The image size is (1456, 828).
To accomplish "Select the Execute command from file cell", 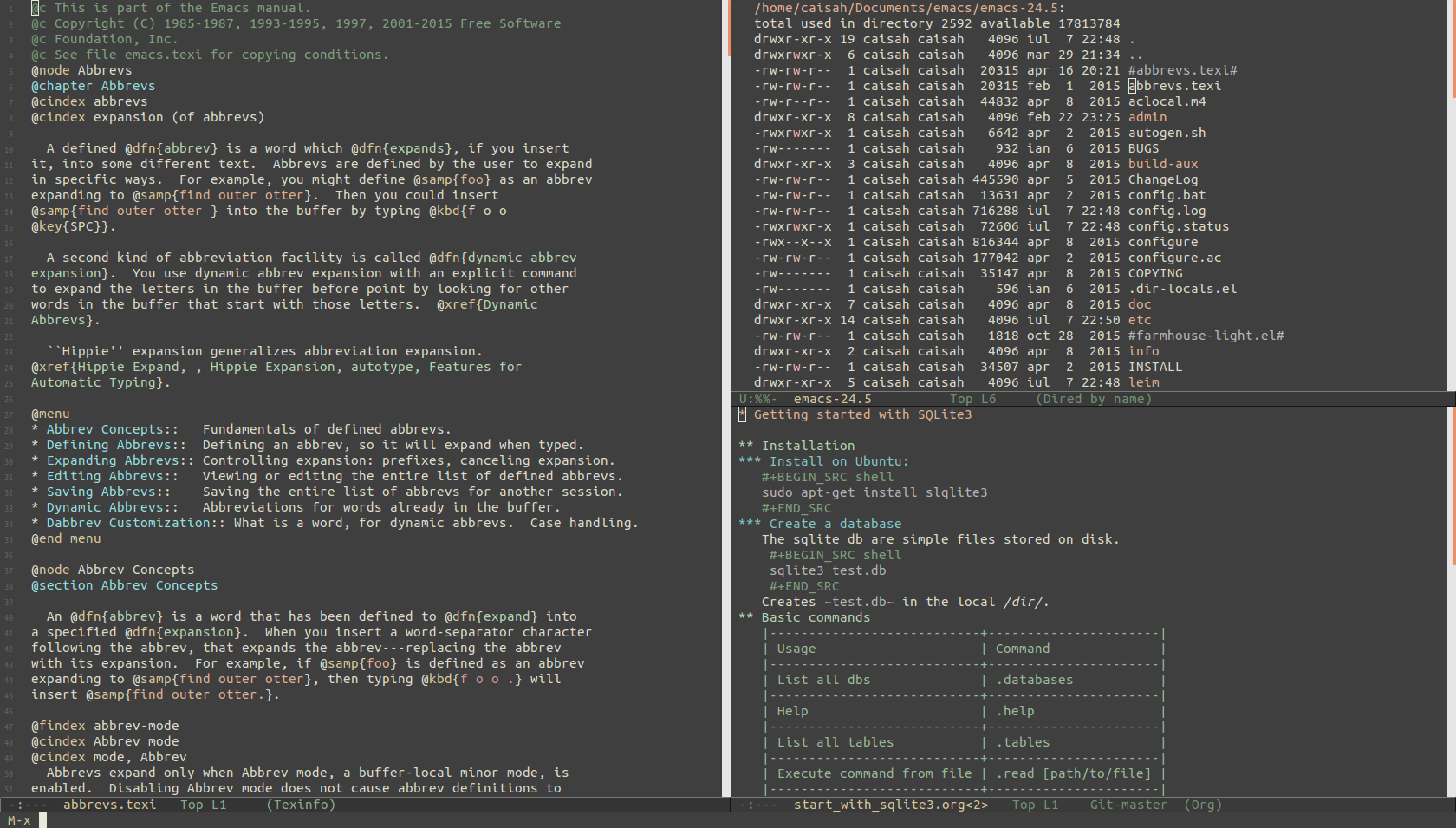I will [874, 773].
